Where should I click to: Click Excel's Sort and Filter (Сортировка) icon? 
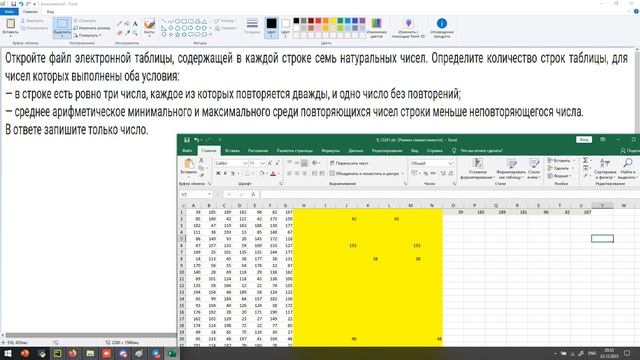pyautogui.click(x=605, y=163)
